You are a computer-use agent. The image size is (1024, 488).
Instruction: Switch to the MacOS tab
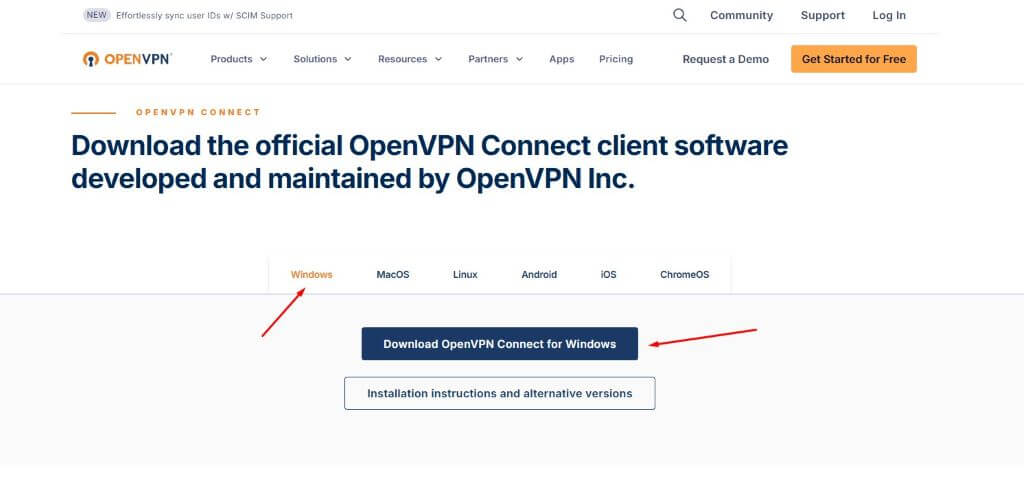point(393,274)
